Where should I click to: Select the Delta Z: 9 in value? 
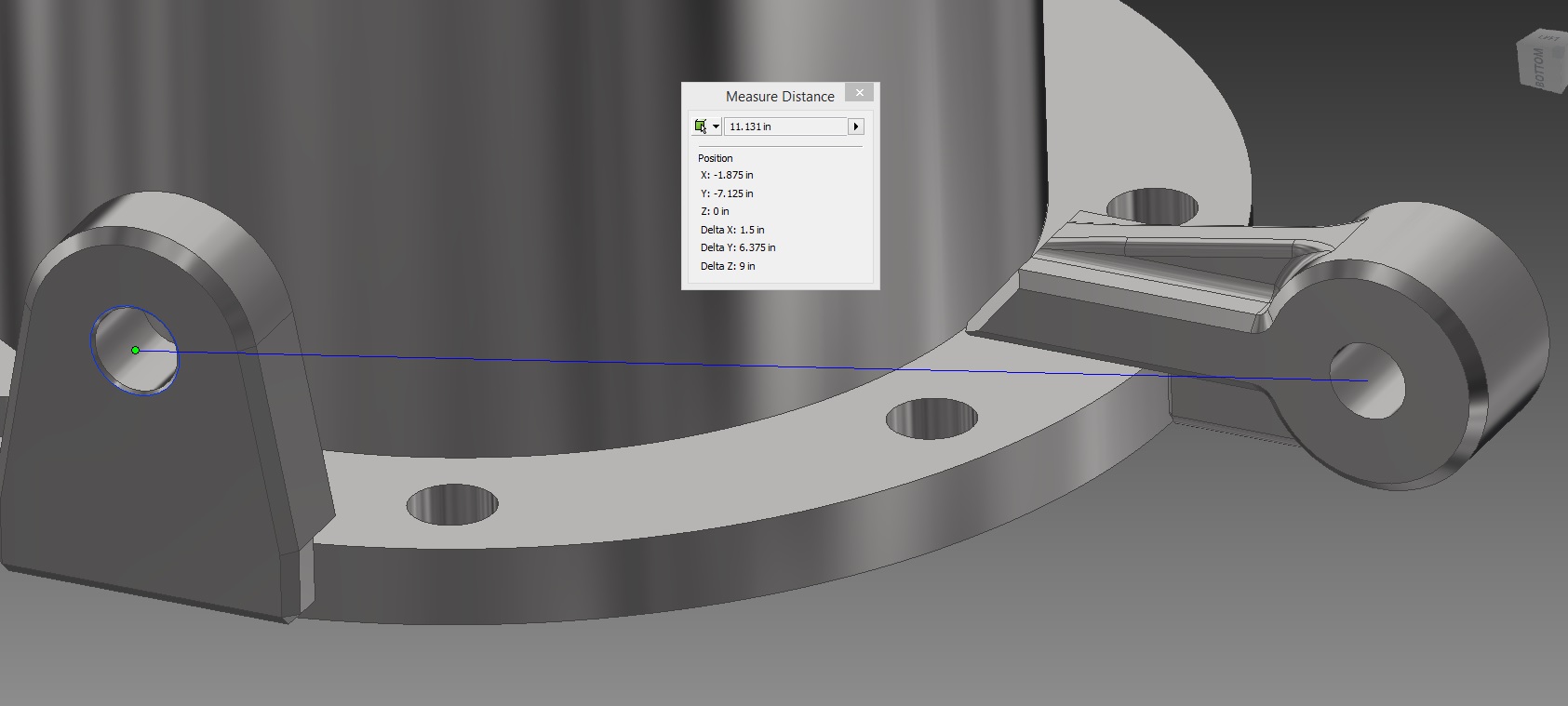[x=728, y=266]
